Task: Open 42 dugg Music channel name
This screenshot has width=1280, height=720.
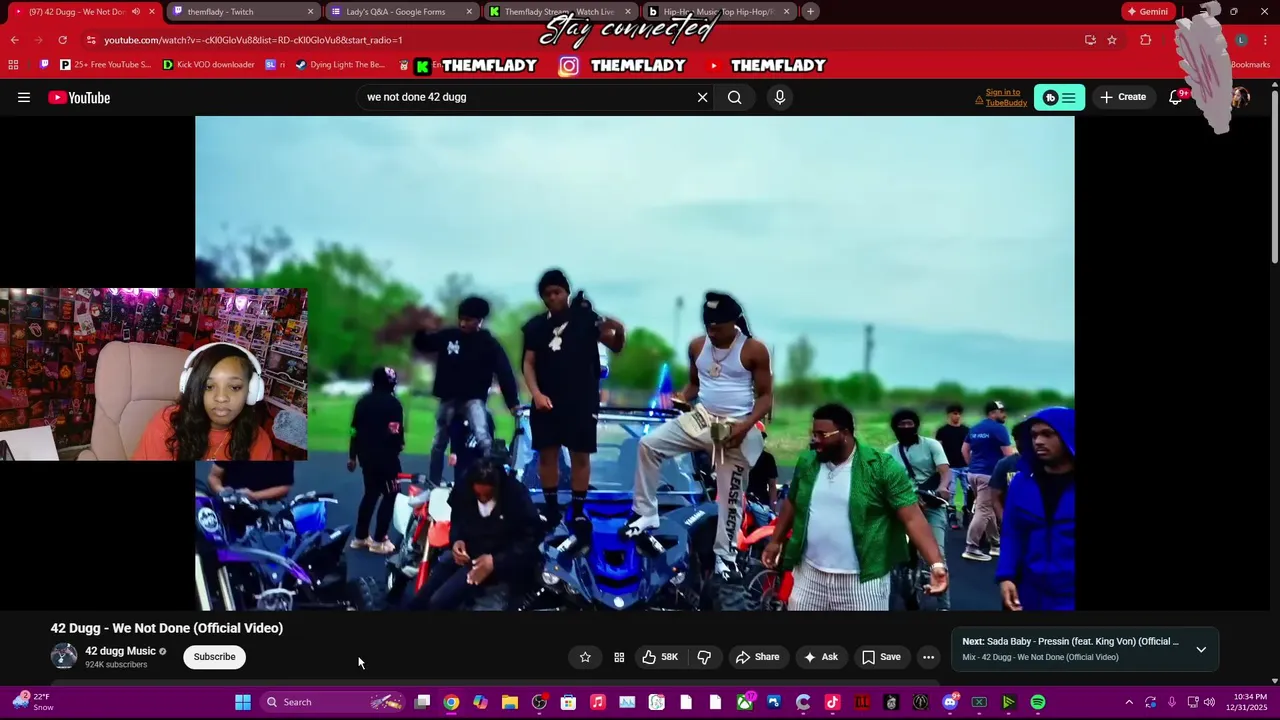Action: coord(120,651)
